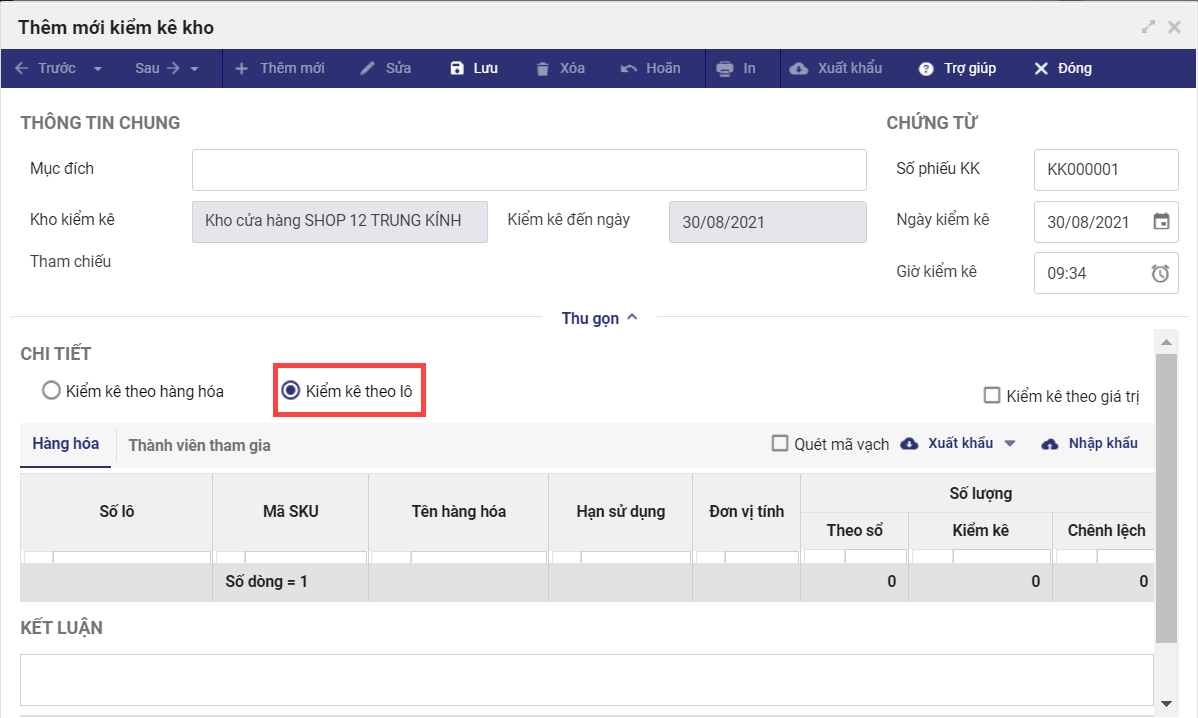Tick the Quét mã vạch checkbox
Screen dimensions: 1198x718
tap(780, 444)
